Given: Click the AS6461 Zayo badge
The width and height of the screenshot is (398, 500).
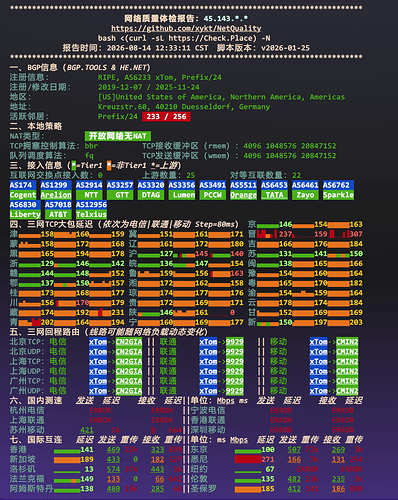Looking at the screenshot, I should click(305, 190).
